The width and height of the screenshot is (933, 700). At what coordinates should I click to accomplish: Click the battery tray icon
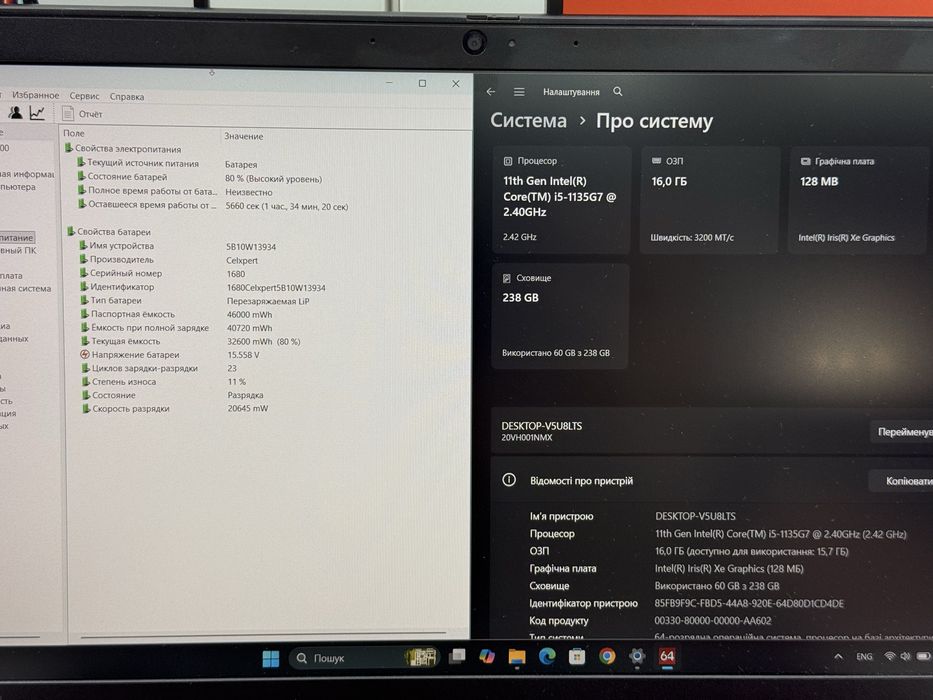click(923, 656)
